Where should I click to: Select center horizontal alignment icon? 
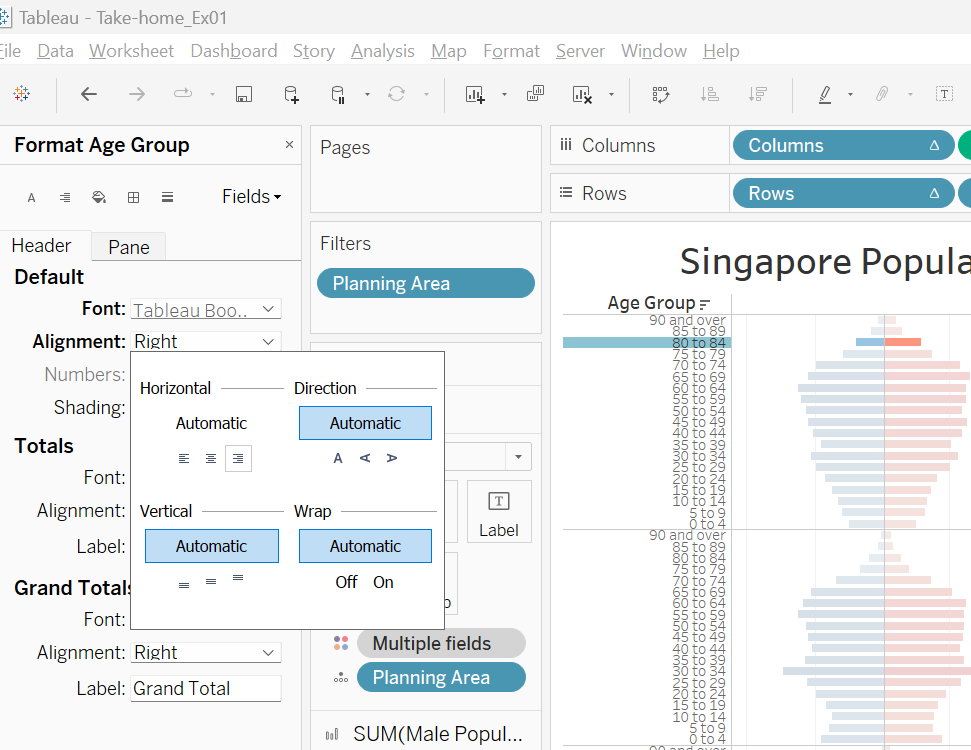click(211, 458)
